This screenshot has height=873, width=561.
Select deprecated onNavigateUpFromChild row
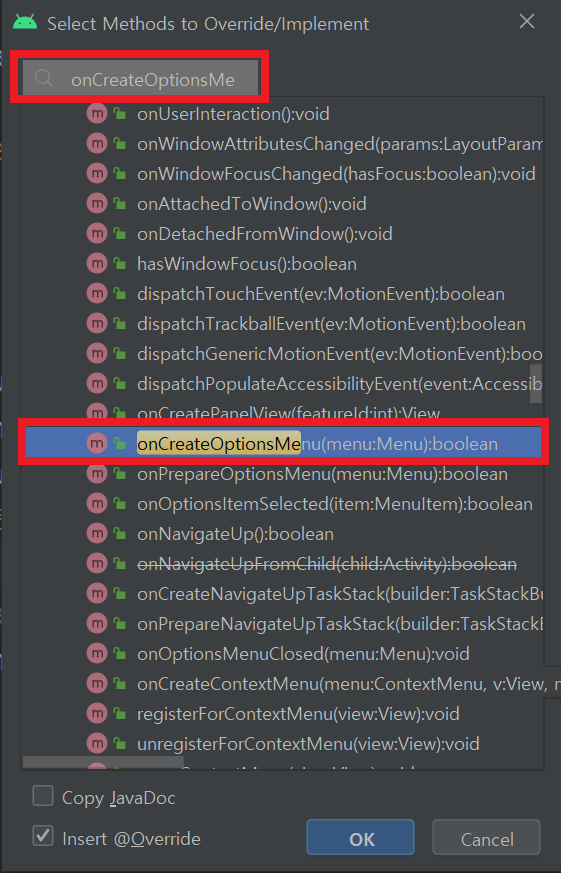point(282,565)
